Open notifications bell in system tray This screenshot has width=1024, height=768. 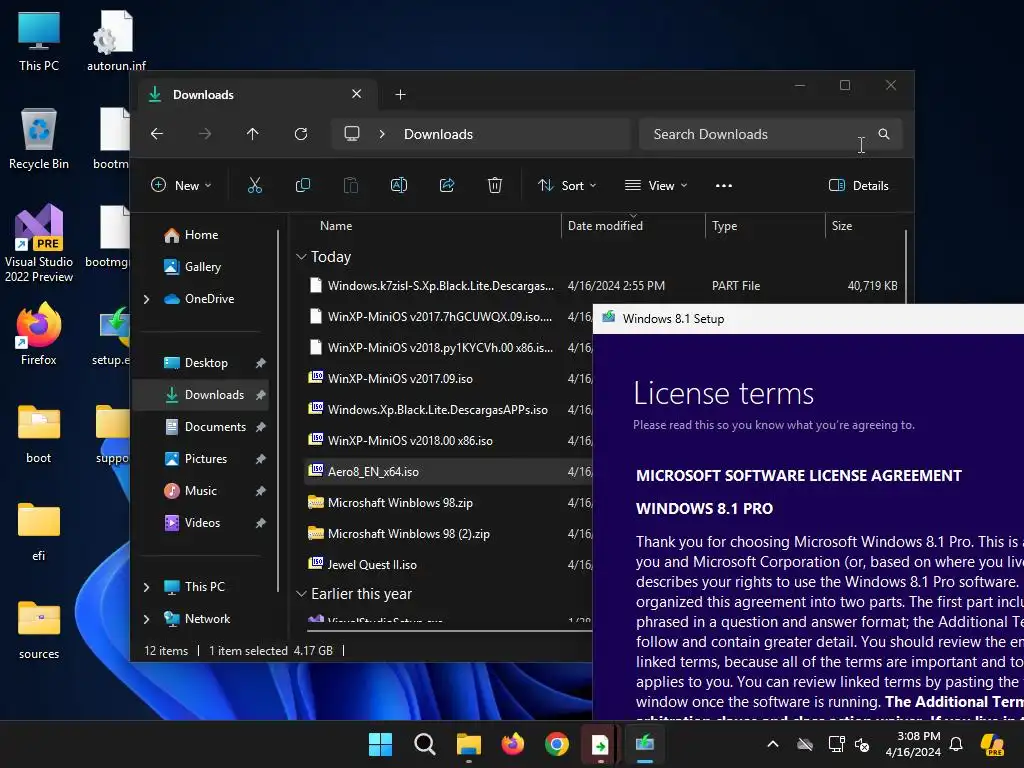(956, 744)
